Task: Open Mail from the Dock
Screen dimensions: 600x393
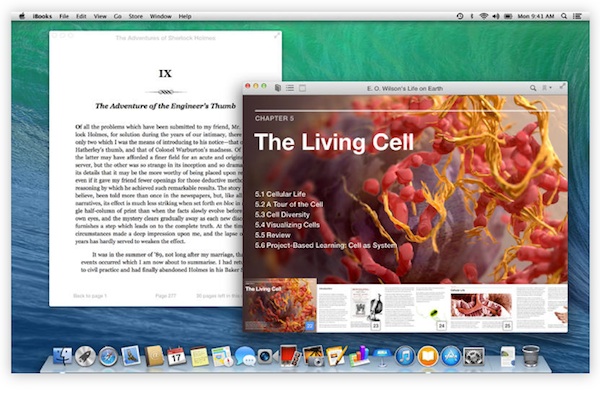Action: click(131, 356)
